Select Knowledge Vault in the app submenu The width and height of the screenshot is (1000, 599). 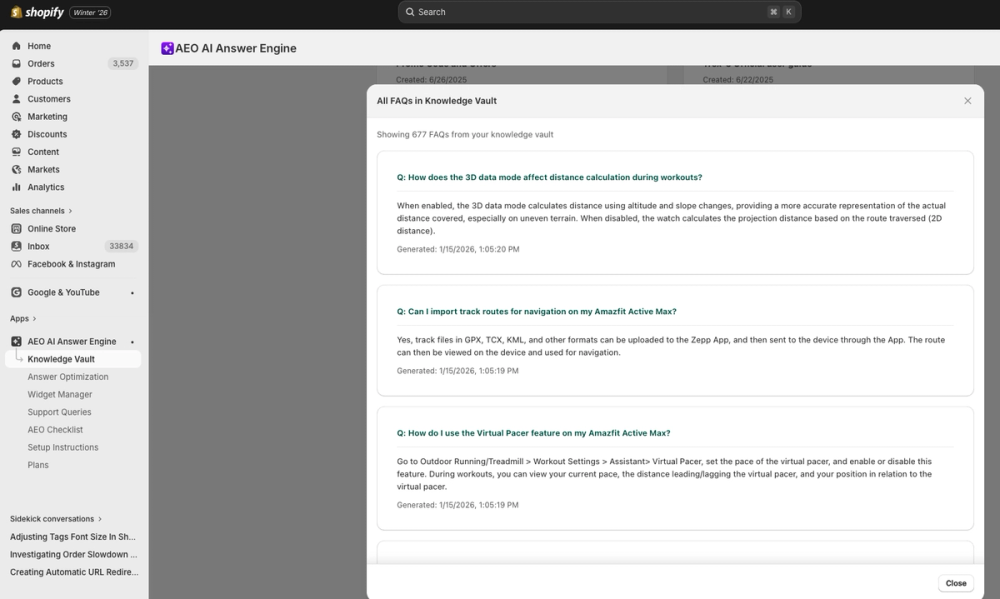(x=62, y=359)
